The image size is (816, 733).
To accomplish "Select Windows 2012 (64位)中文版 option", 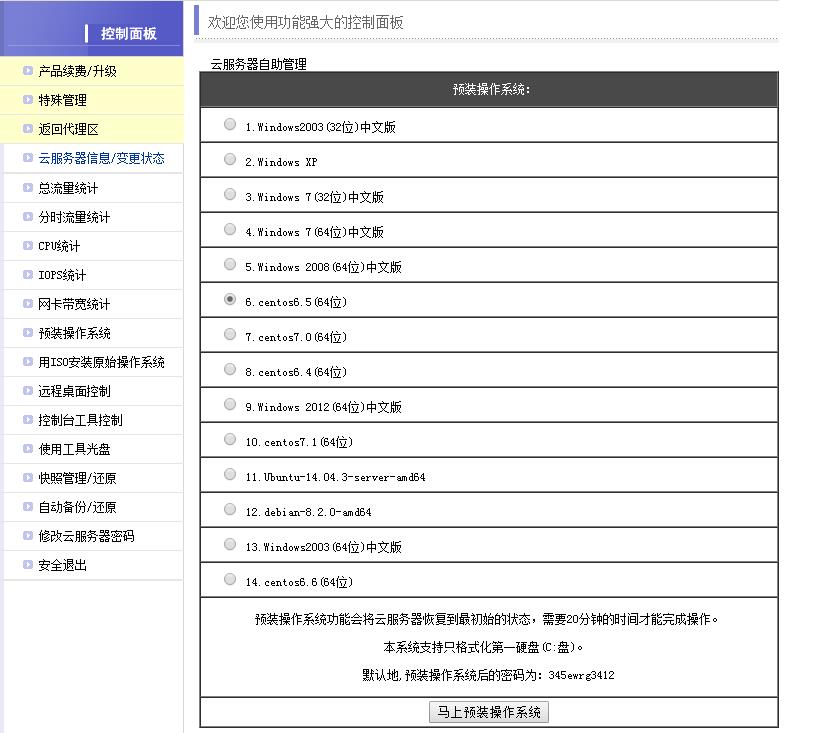I will (230, 404).
